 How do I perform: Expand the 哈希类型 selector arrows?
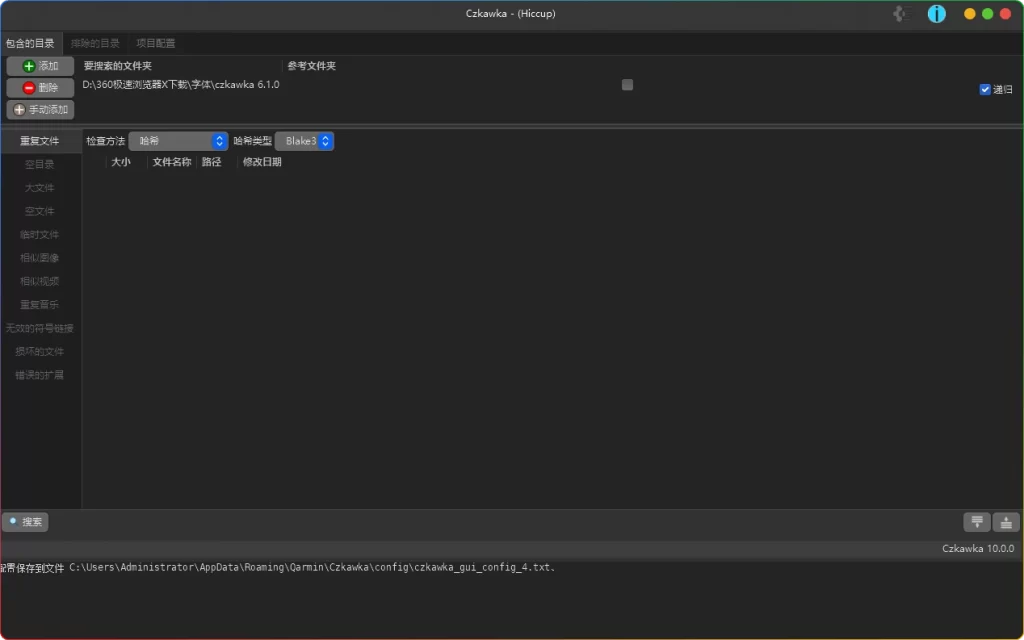[x=325, y=140]
